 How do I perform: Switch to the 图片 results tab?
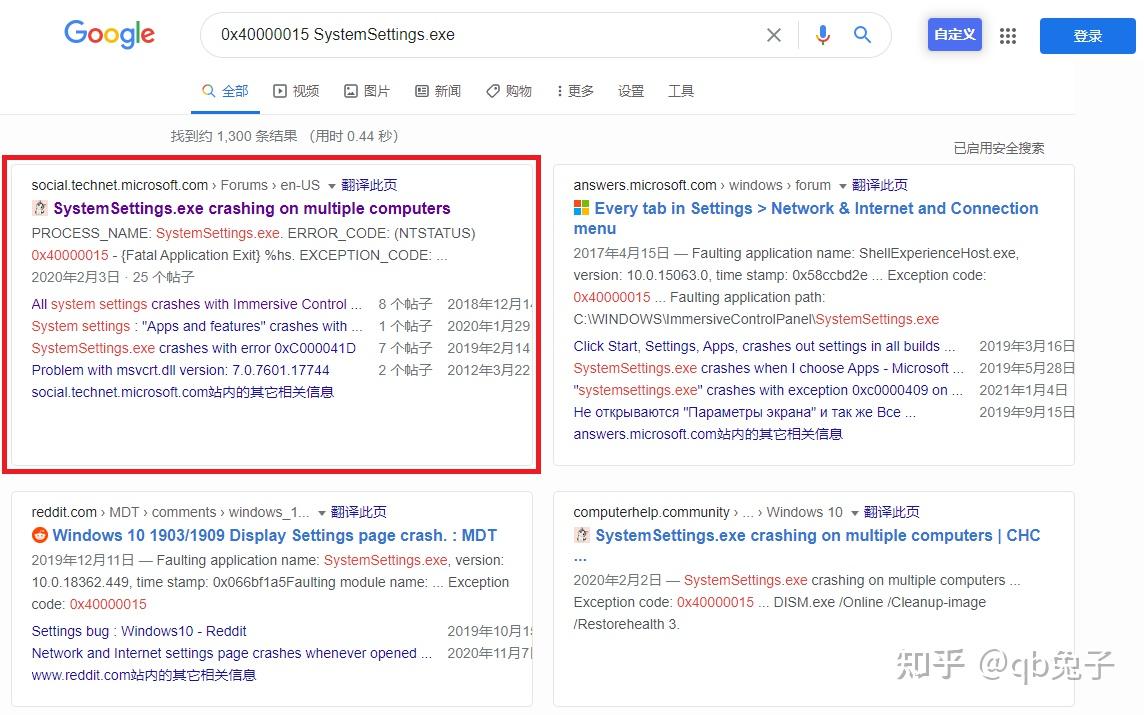[374, 90]
